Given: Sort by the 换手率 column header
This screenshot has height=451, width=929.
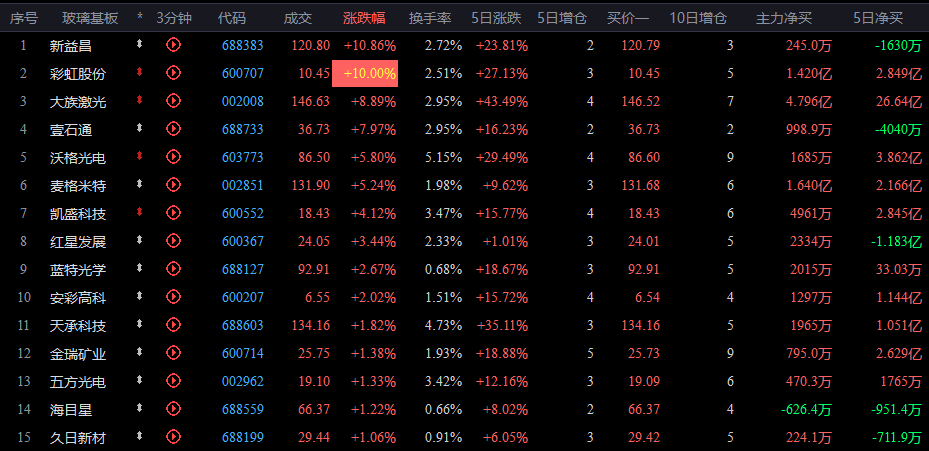Looking at the screenshot, I should tap(430, 18).
